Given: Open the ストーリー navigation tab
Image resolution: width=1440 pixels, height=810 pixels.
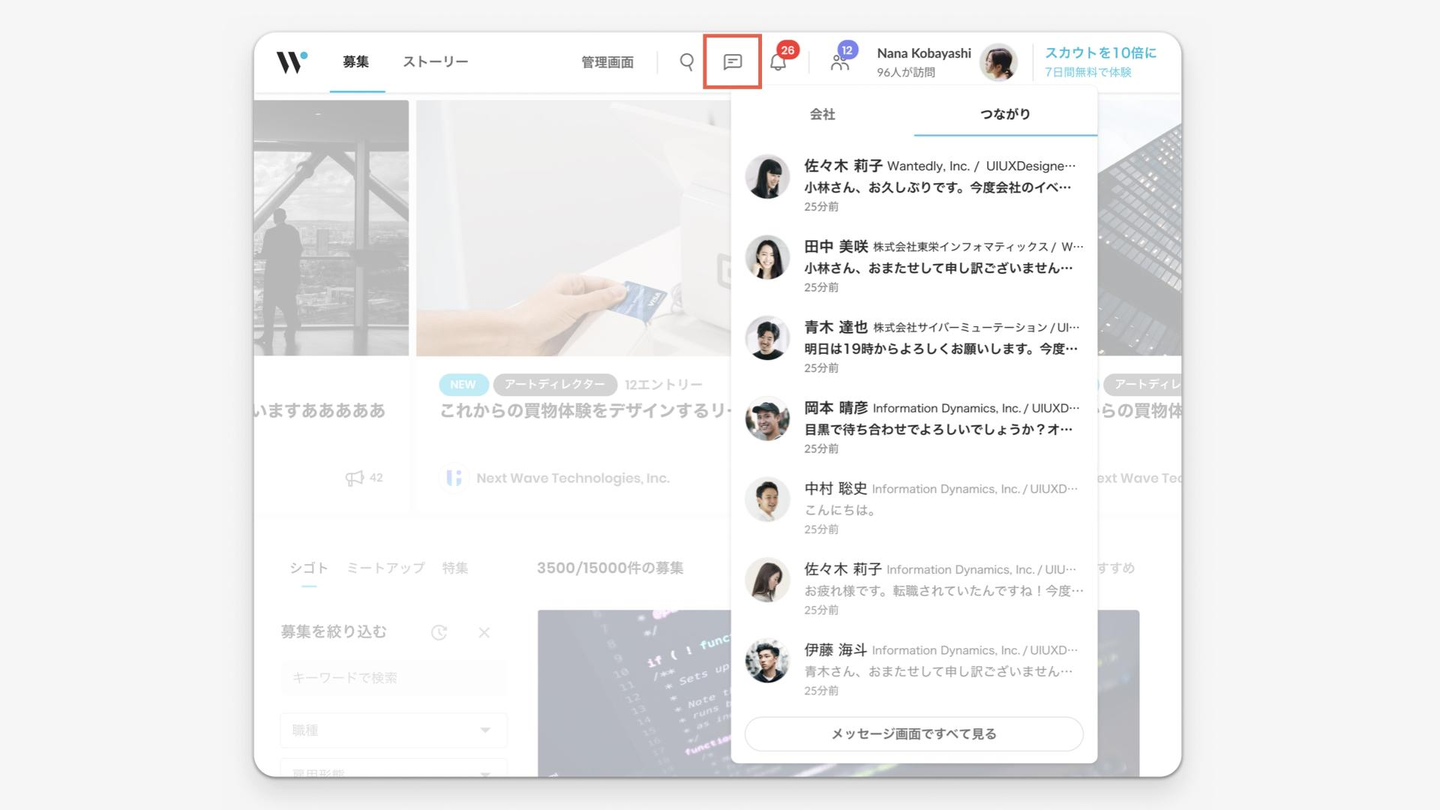Looking at the screenshot, I should 435,62.
